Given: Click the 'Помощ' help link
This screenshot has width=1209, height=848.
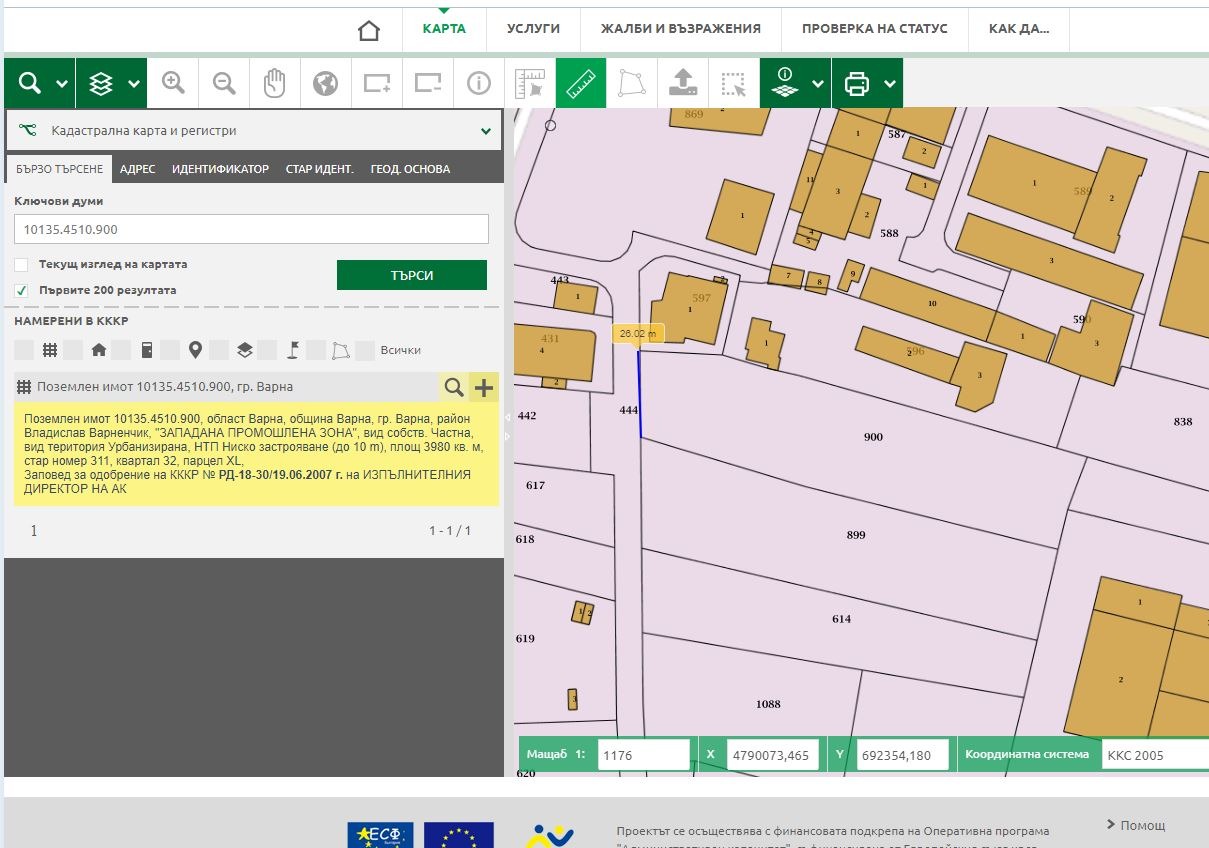Looking at the screenshot, I should click(1136, 825).
